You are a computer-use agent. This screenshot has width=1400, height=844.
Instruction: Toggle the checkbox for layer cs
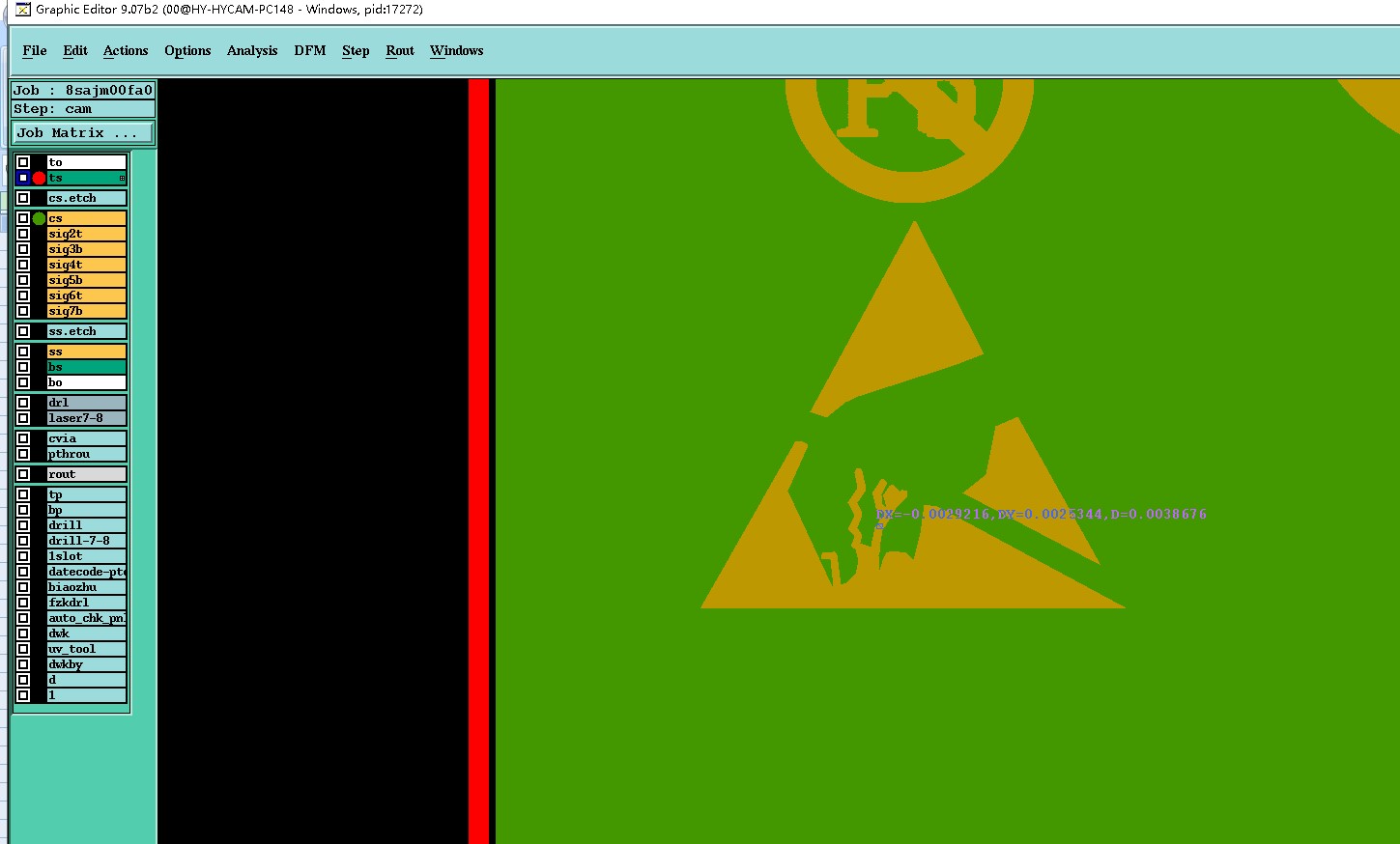(23, 218)
